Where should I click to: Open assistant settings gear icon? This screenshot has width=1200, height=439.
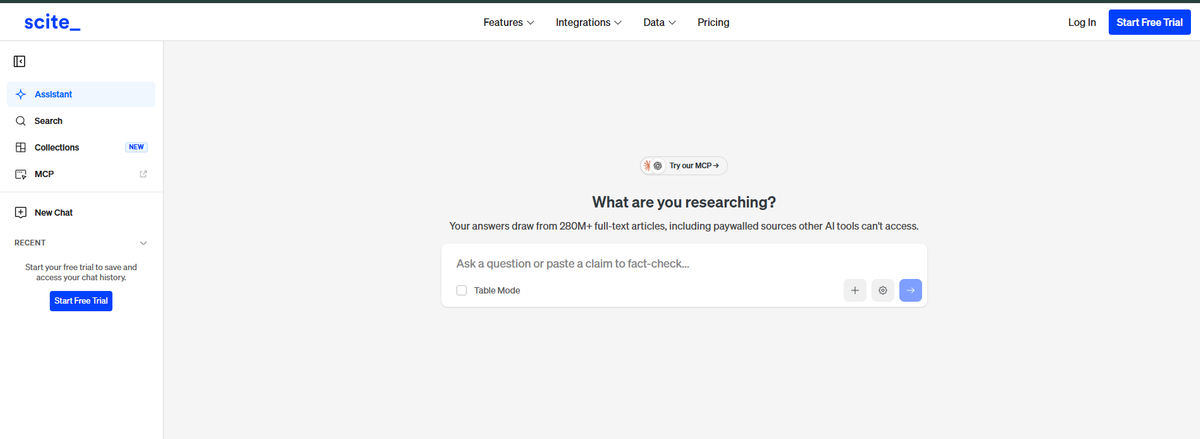coord(883,290)
